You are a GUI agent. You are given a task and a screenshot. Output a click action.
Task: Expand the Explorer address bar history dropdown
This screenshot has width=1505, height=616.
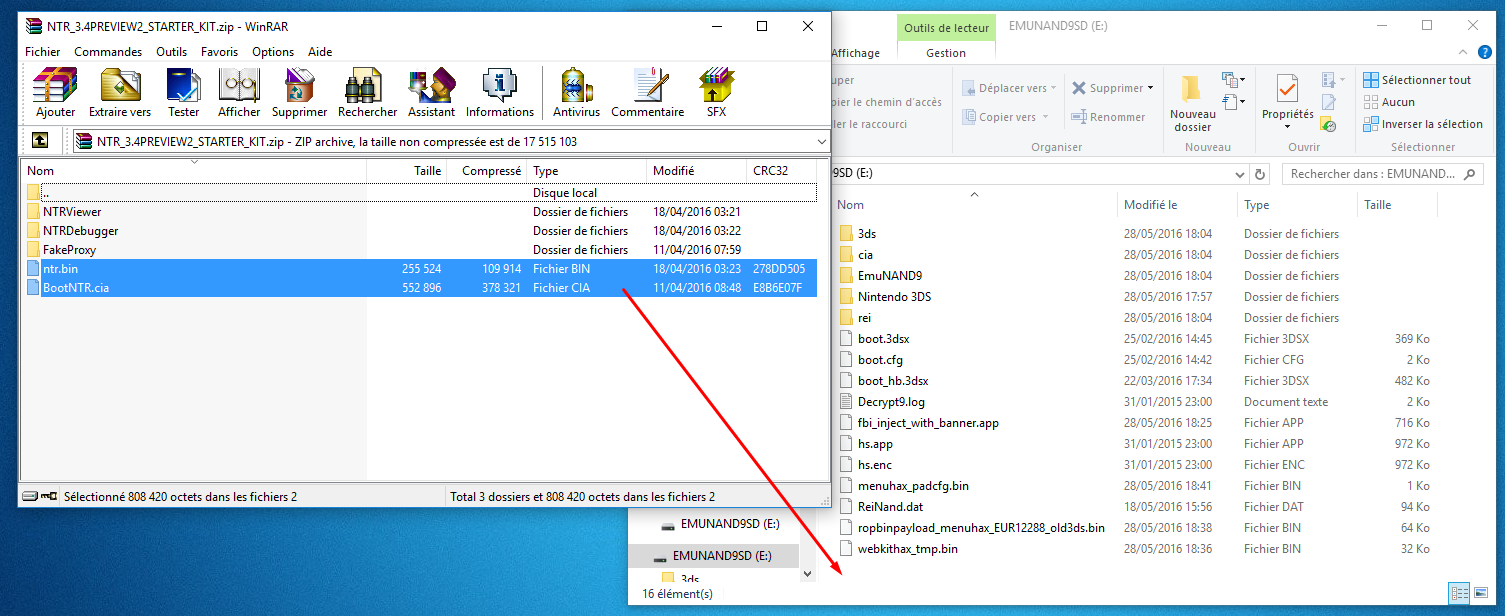click(1239, 173)
